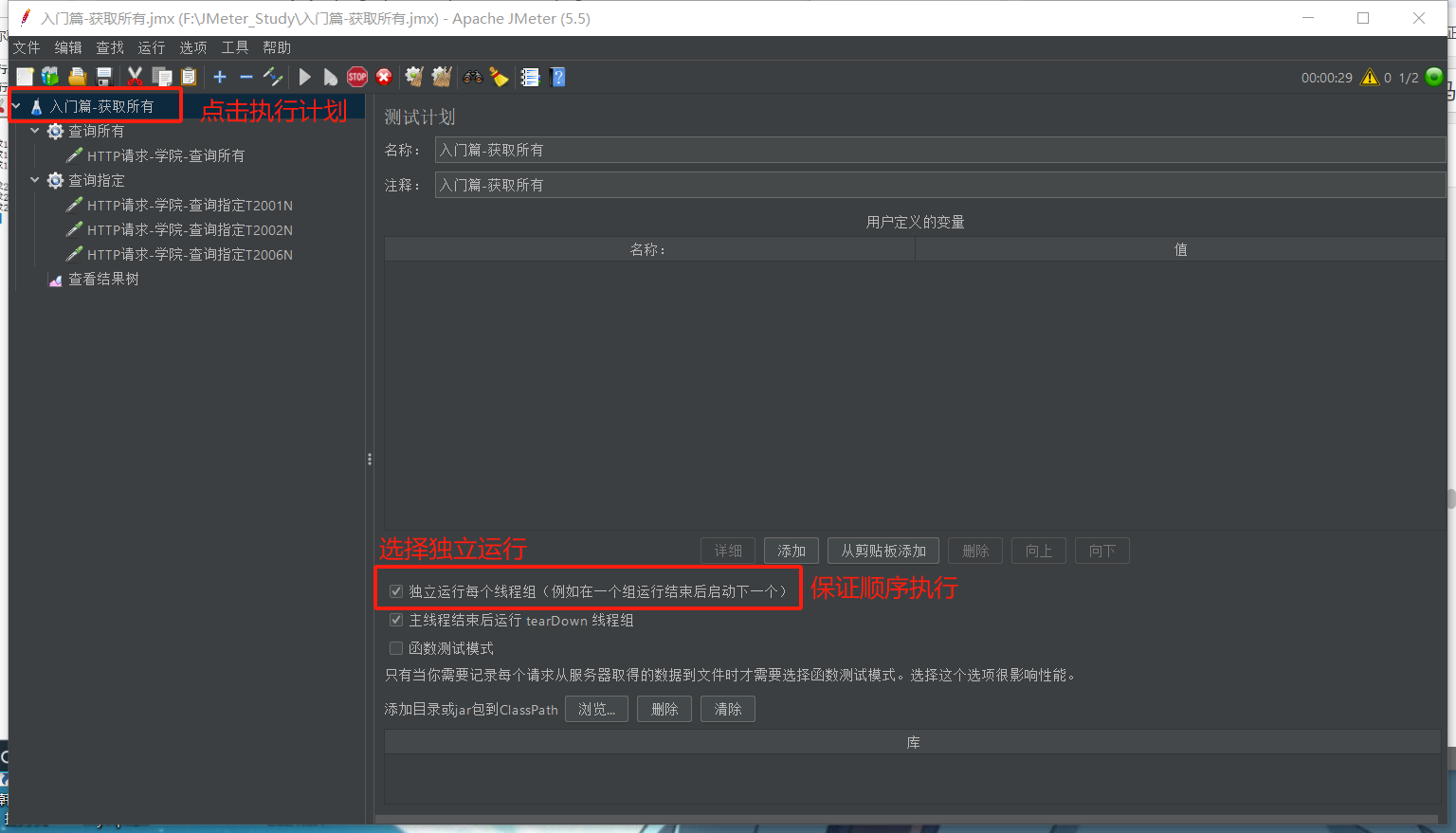Open the Templates icon in toolbar
The width and height of the screenshot is (1456, 833).
pos(50,77)
